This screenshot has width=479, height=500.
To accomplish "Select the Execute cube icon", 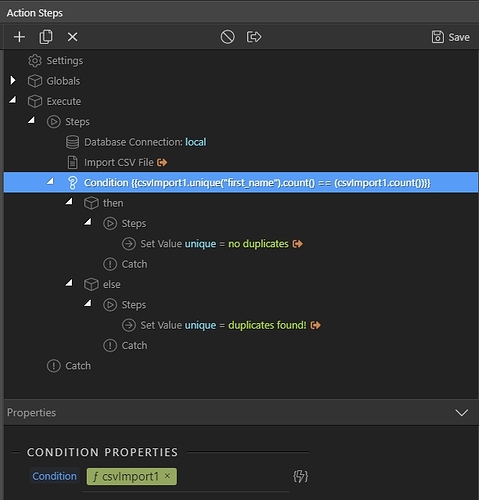I will pos(35,101).
